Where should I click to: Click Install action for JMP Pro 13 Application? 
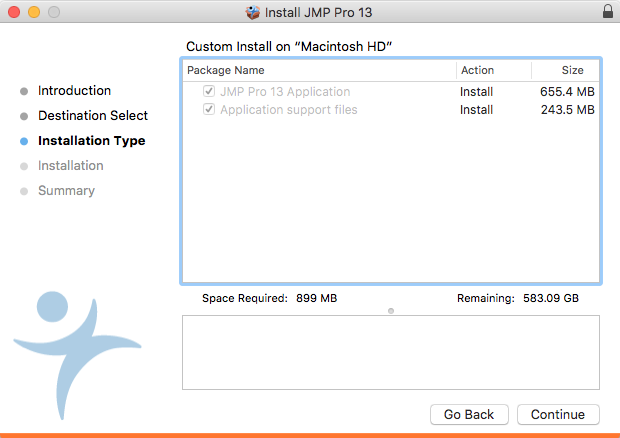(x=476, y=92)
